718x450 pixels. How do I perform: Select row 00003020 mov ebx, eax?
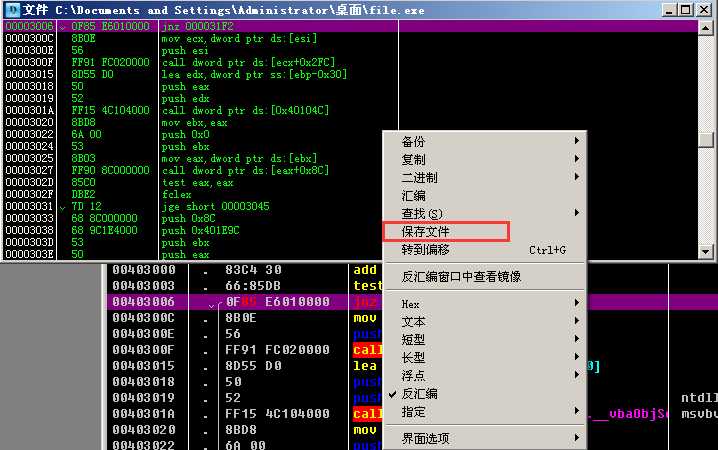pyautogui.click(x=350, y=122)
